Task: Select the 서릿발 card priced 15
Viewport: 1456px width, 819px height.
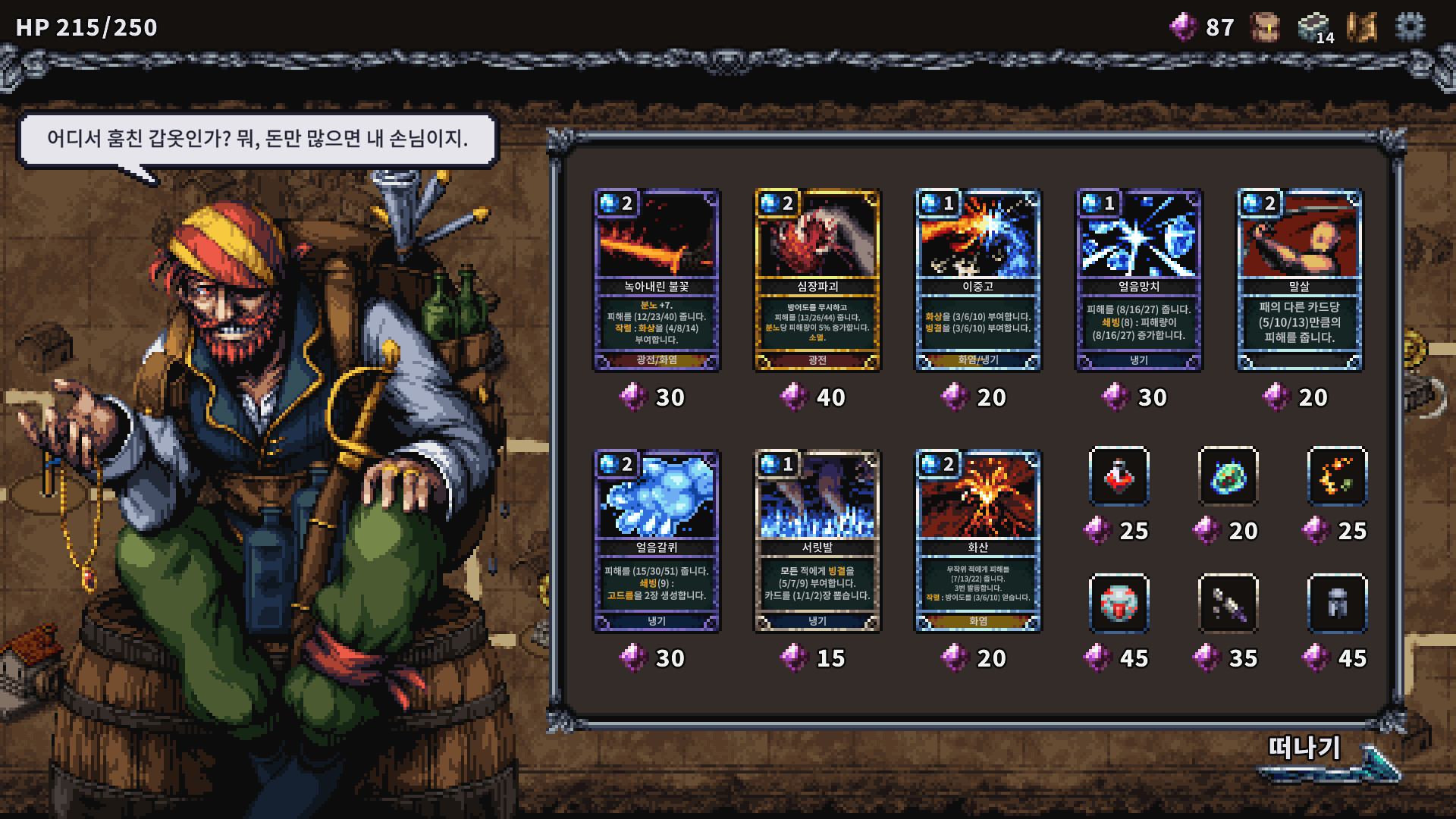Action: point(817,541)
